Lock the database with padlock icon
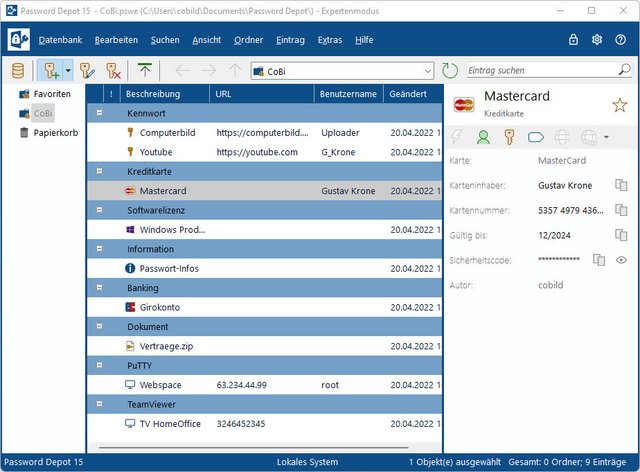Image resolution: width=640 pixels, height=472 pixels. tap(573, 40)
